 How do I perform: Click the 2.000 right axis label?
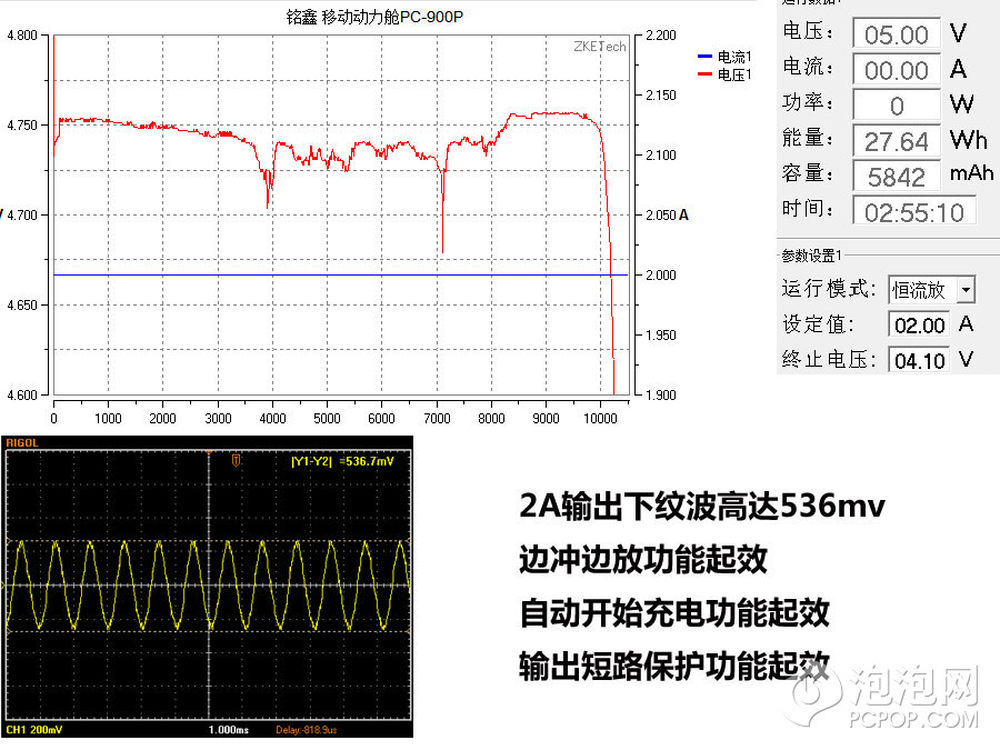(661, 275)
